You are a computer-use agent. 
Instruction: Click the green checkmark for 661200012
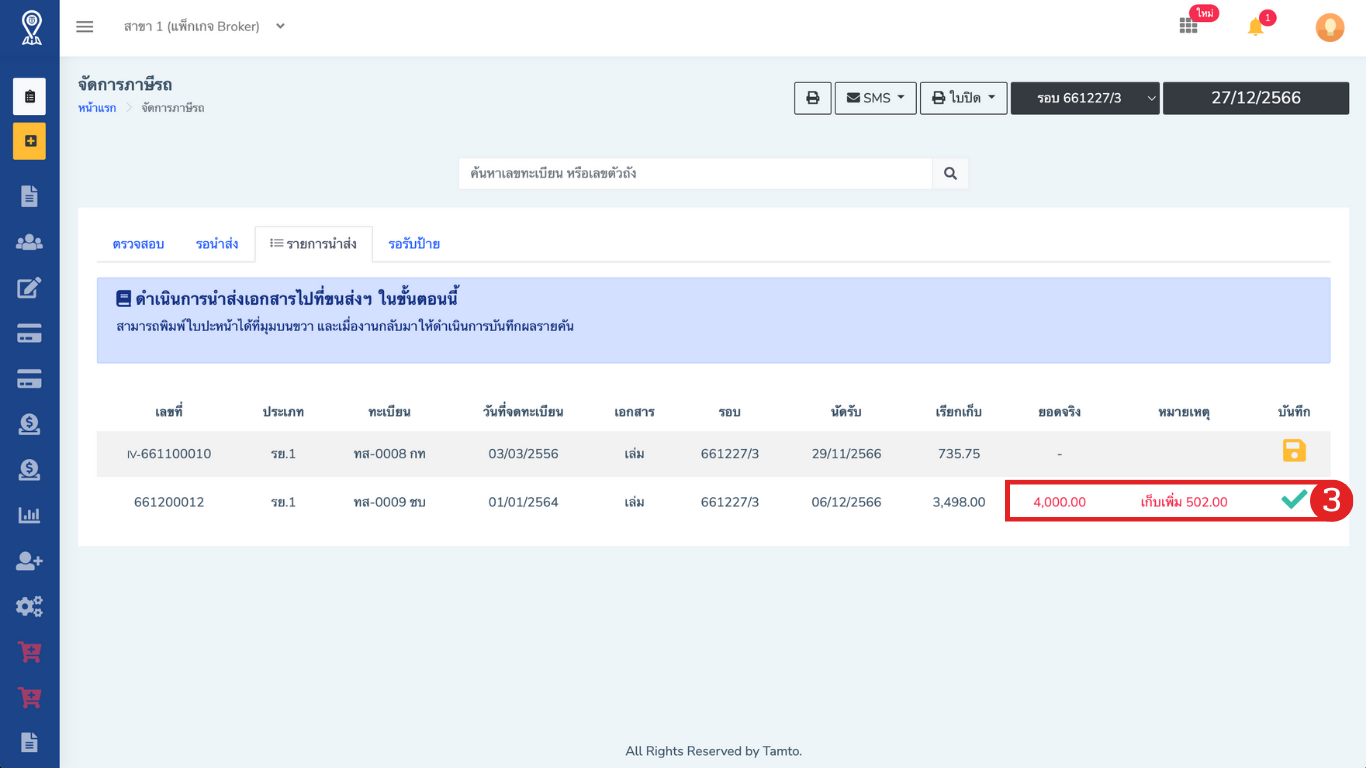(1294, 500)
